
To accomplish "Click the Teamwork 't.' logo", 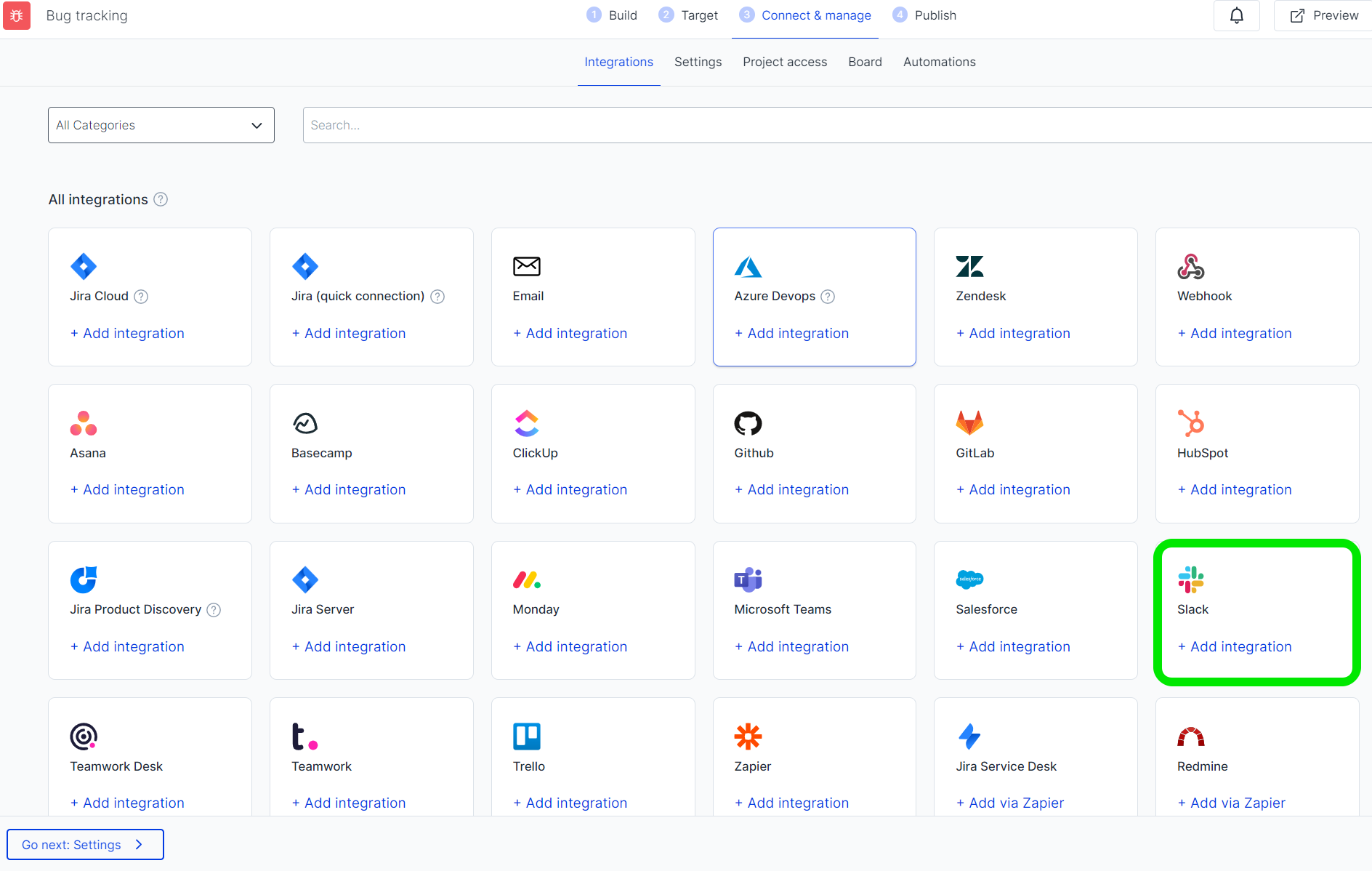I will click(x=305, y=736).
